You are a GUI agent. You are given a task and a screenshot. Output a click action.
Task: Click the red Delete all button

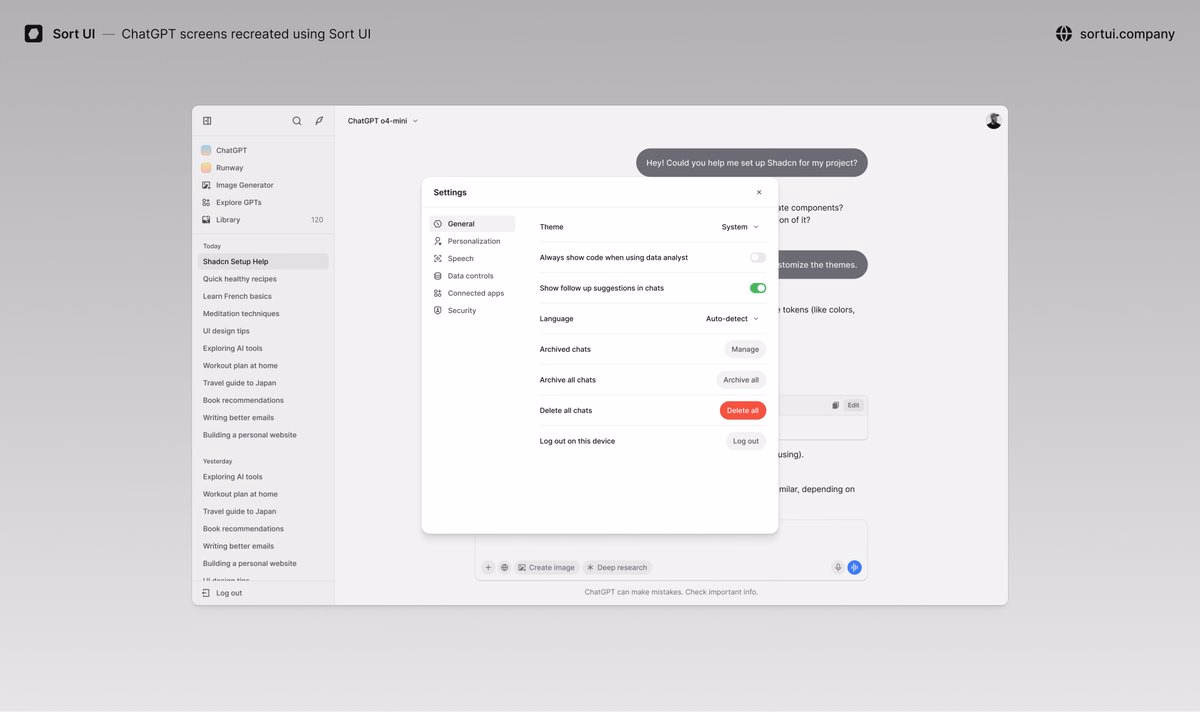(x=743, y=411)
